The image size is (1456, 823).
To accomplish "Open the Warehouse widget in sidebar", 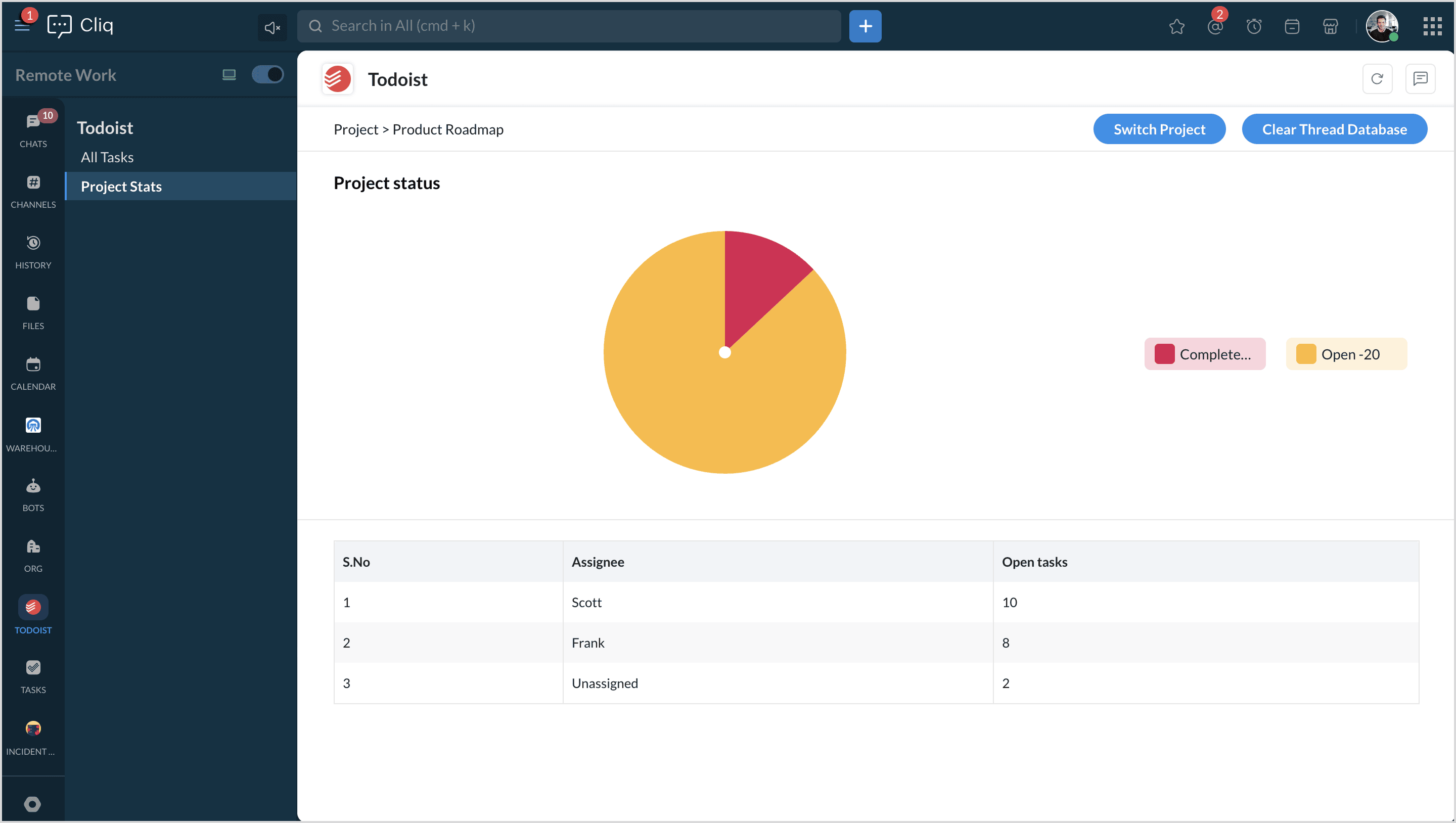I will pos(33,434).
